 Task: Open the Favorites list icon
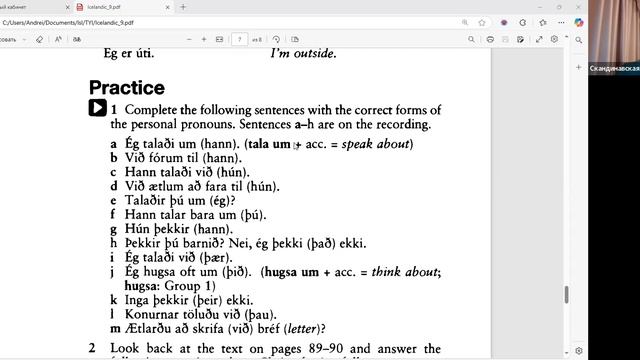(x=542, y=22)
